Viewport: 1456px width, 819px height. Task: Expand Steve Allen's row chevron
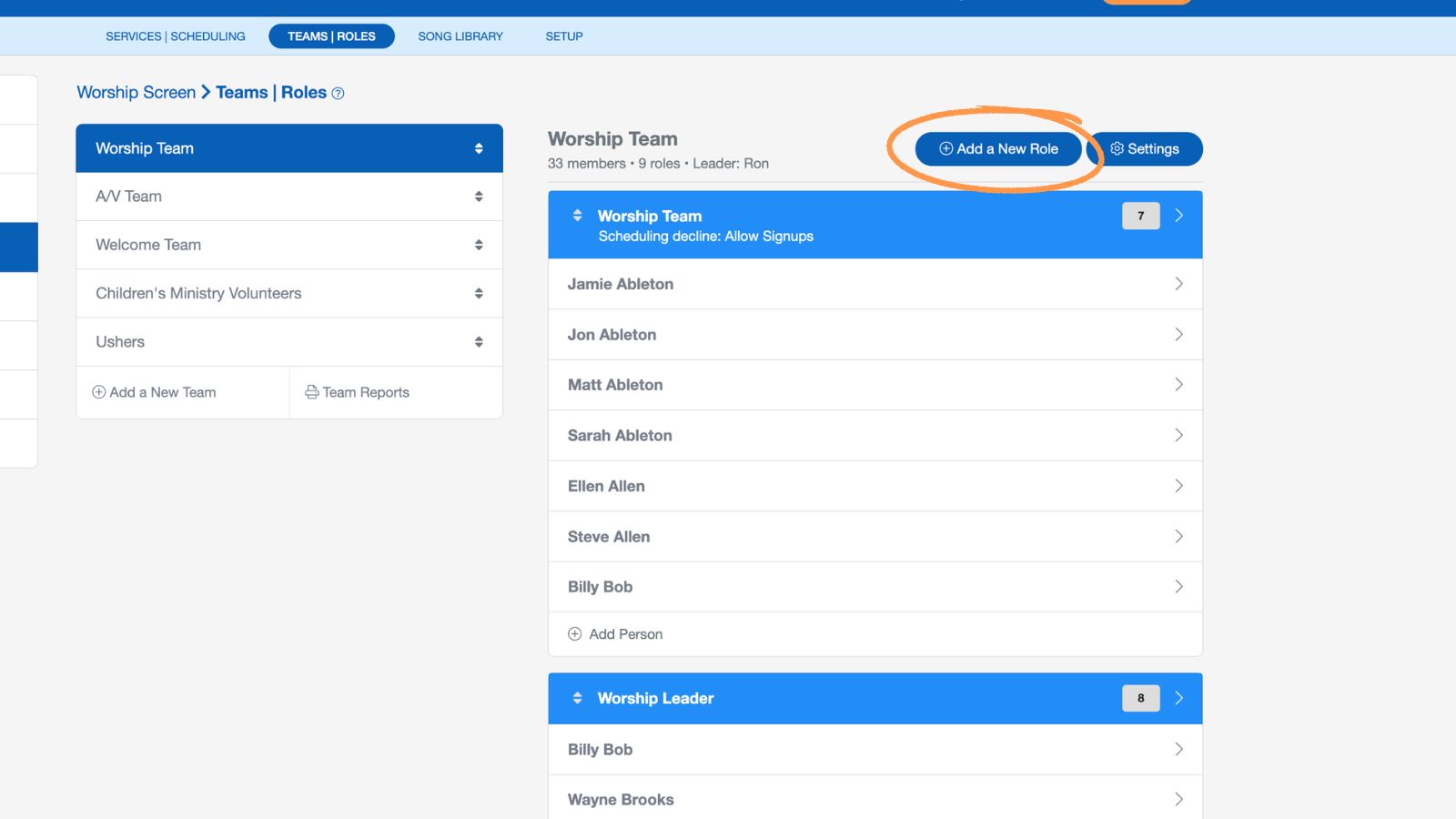coord(1179,536)
